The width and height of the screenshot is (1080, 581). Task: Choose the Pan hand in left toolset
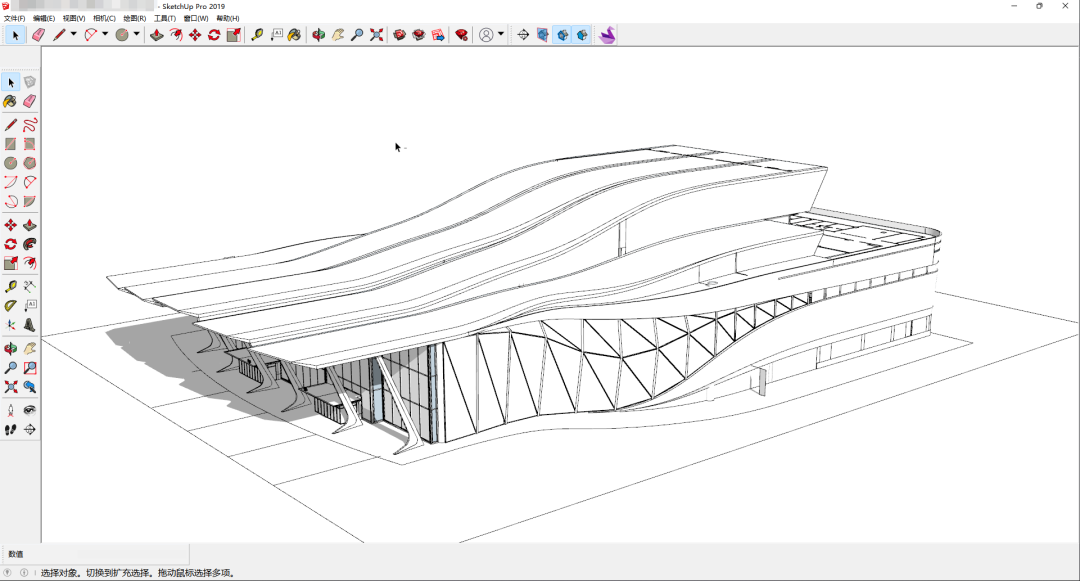[x=30, y=349]
